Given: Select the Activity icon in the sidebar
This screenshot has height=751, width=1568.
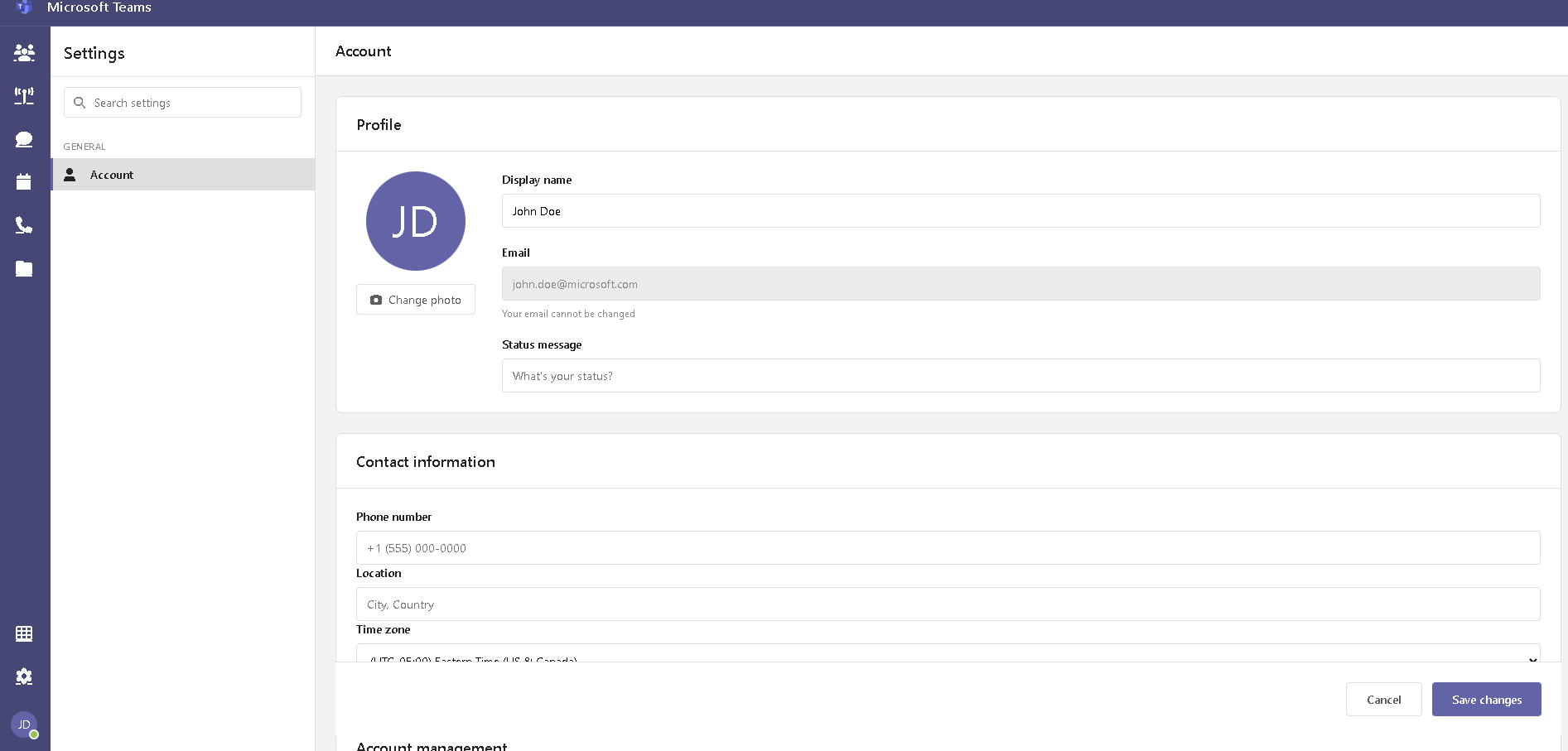Looking at the screenshot, I should click(x=24, y=95).
